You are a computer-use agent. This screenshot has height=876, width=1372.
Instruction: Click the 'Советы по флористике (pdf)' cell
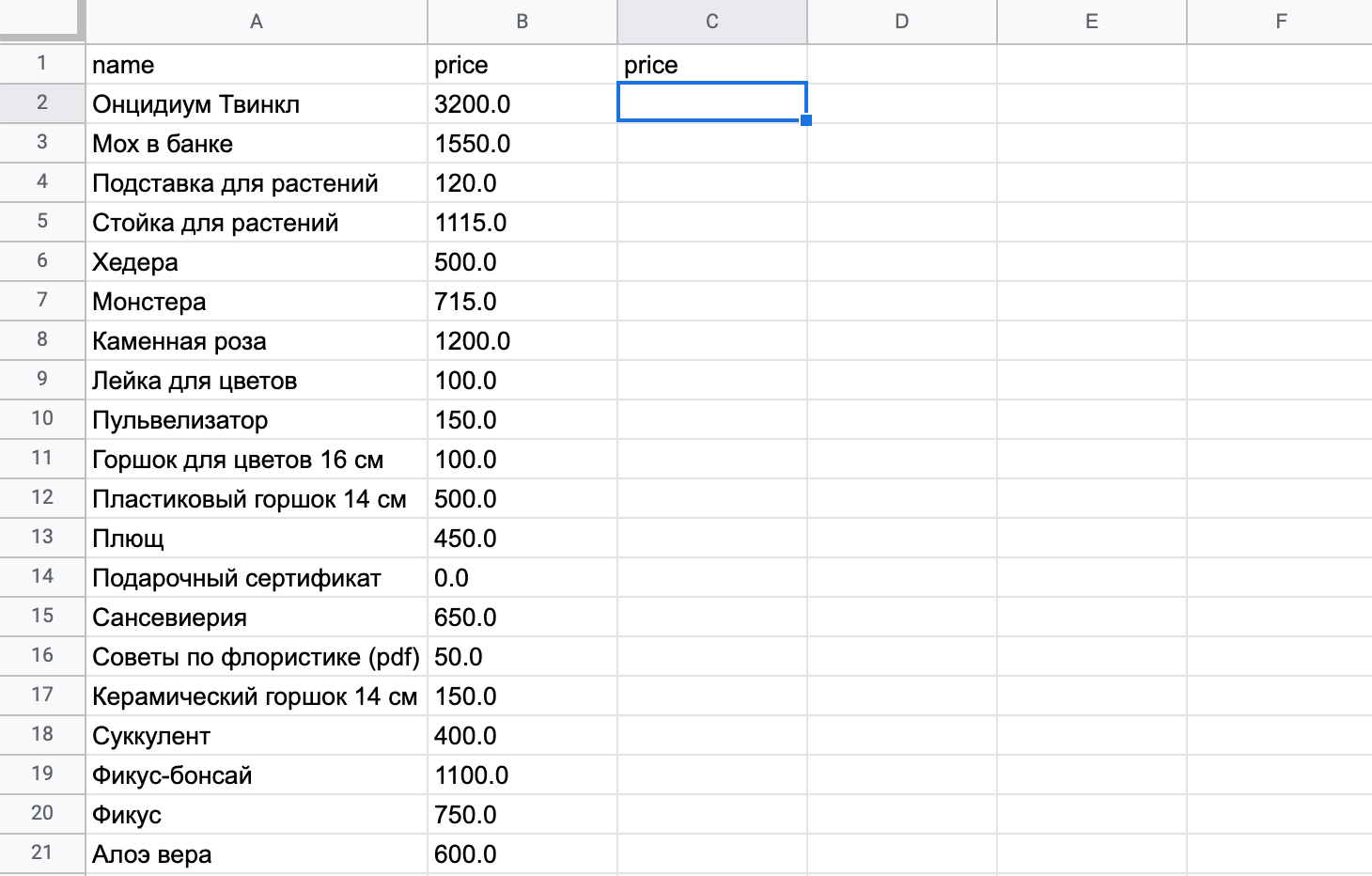click(x=257, y=657)
